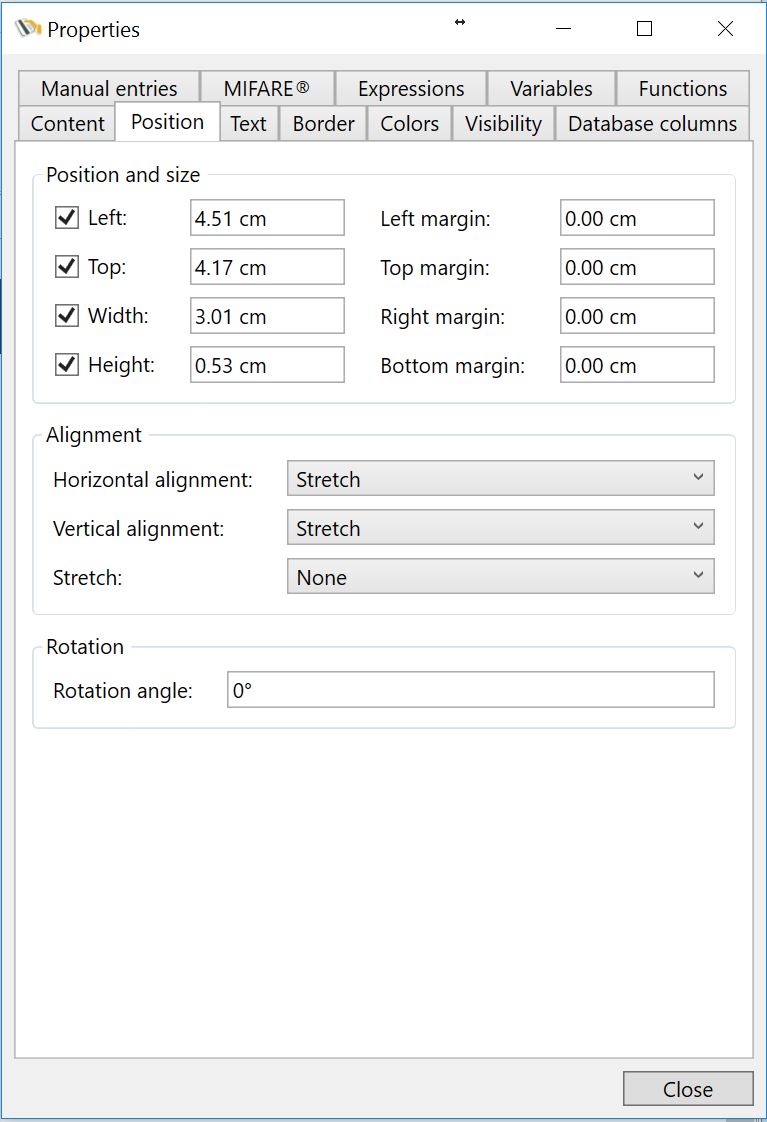Switch to the Content tab

pyautogui.click(x=67, y=123)
